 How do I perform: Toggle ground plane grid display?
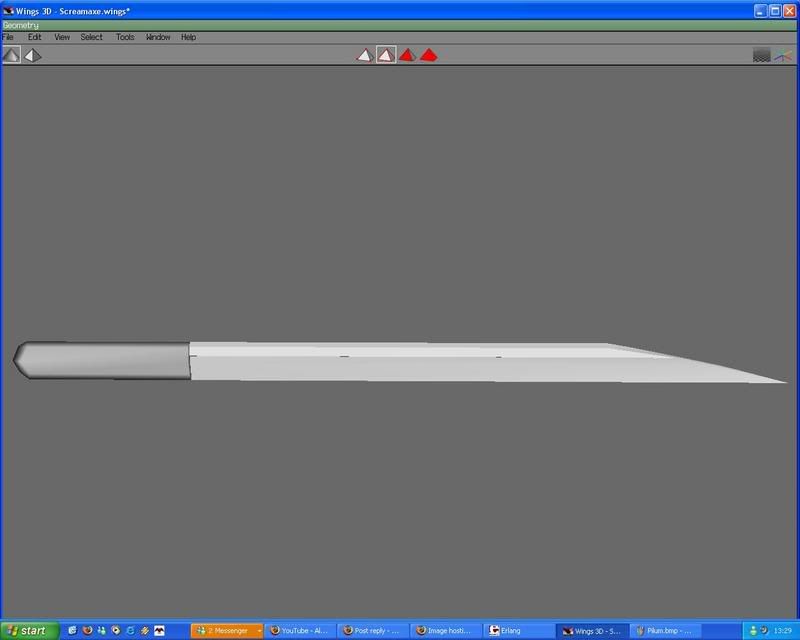tap(761, 55)
